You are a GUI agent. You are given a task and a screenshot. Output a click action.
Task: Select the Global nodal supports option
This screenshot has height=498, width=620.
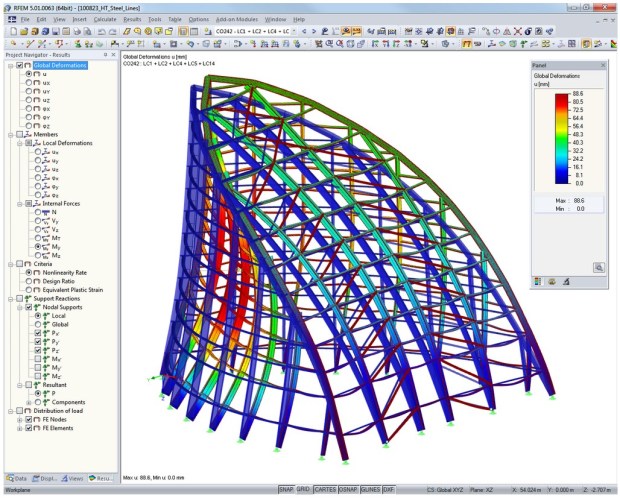(x=37, y=324)
